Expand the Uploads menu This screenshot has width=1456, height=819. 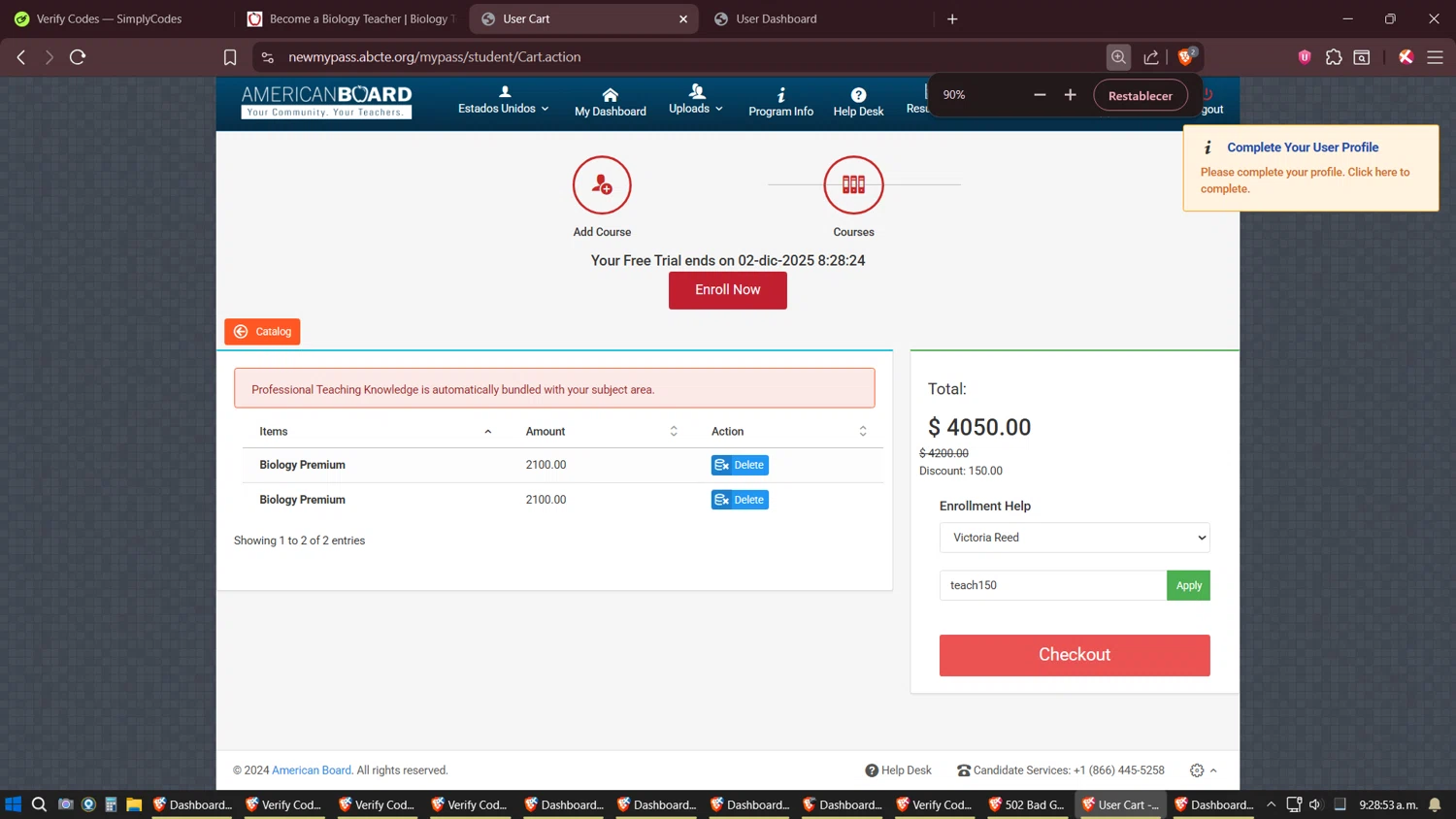(696, 101)
